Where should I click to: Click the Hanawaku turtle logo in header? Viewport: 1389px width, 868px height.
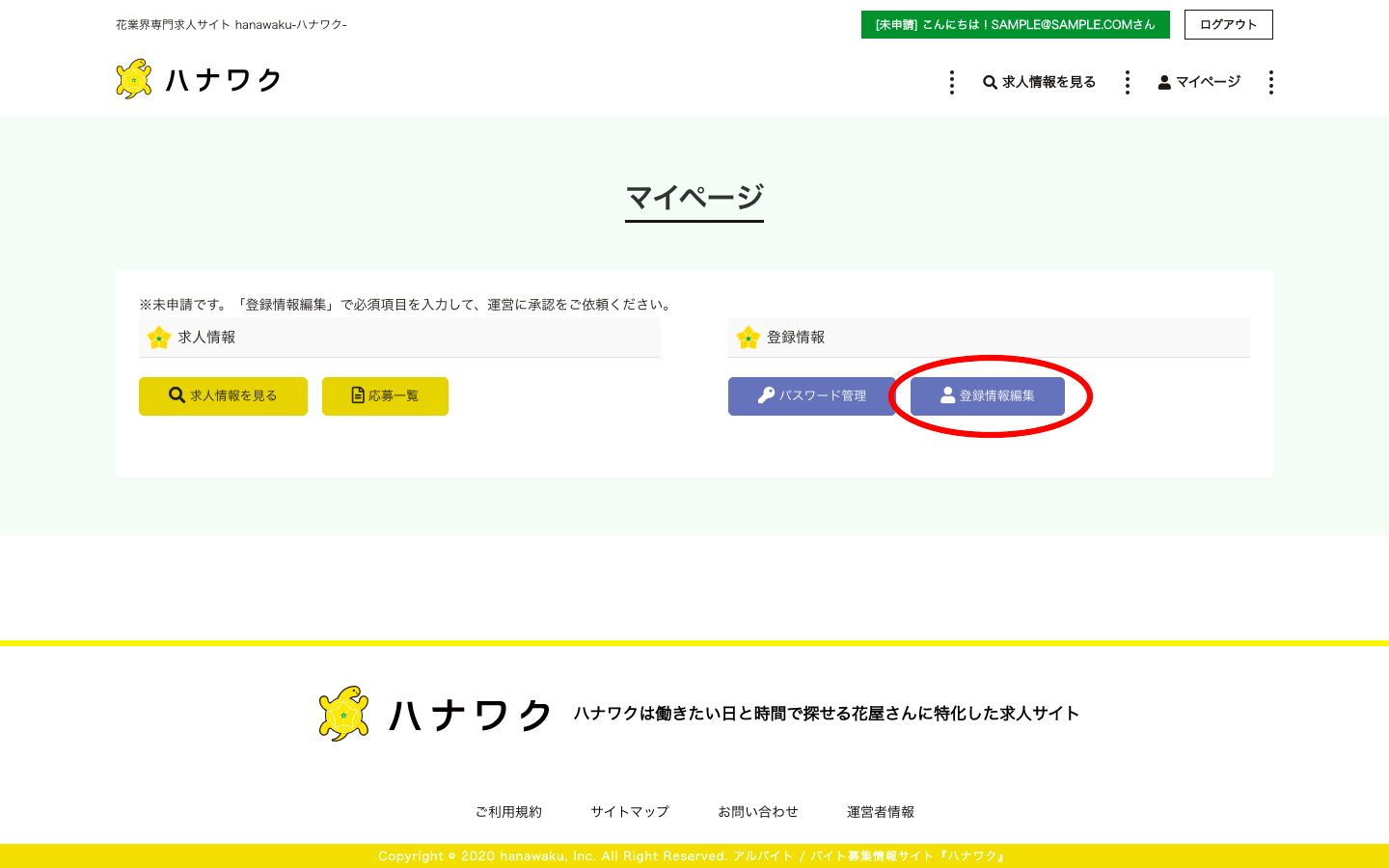tap(134, 79)
